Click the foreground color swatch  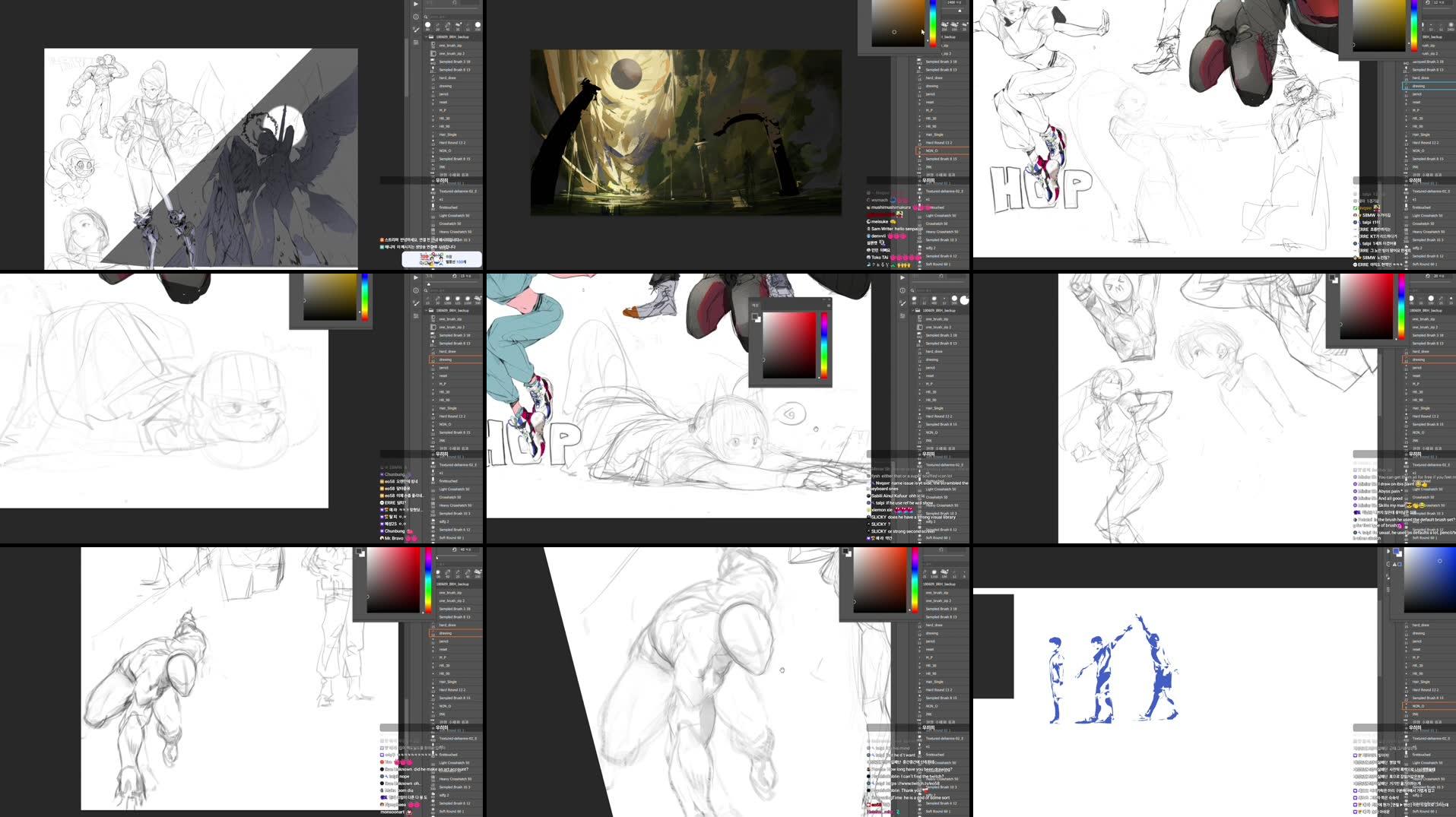point(754,315)
